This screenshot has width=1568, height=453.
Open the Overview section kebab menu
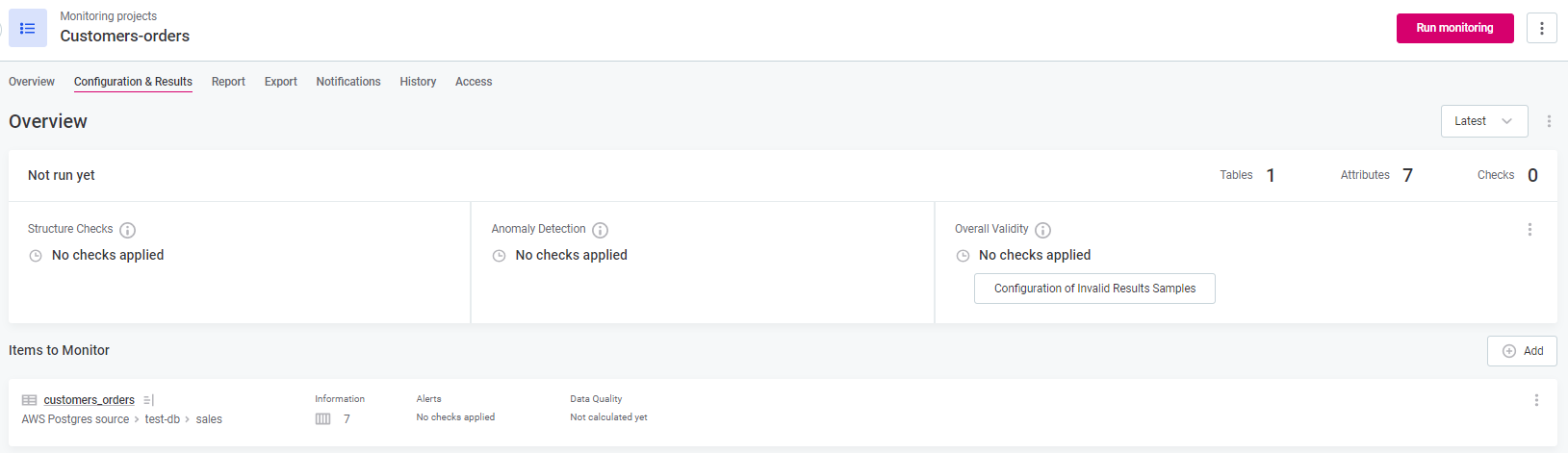(x=1549, y=121)
